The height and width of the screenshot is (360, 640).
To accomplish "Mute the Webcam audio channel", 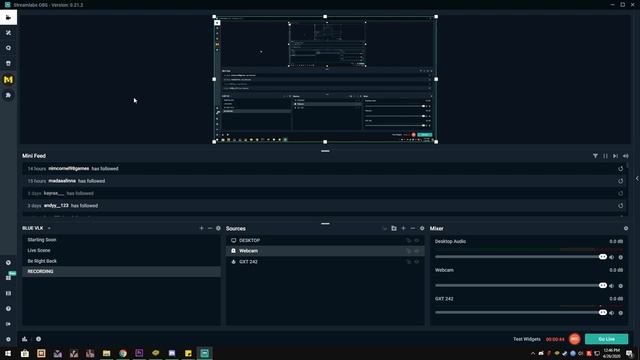I will (611, 286).
